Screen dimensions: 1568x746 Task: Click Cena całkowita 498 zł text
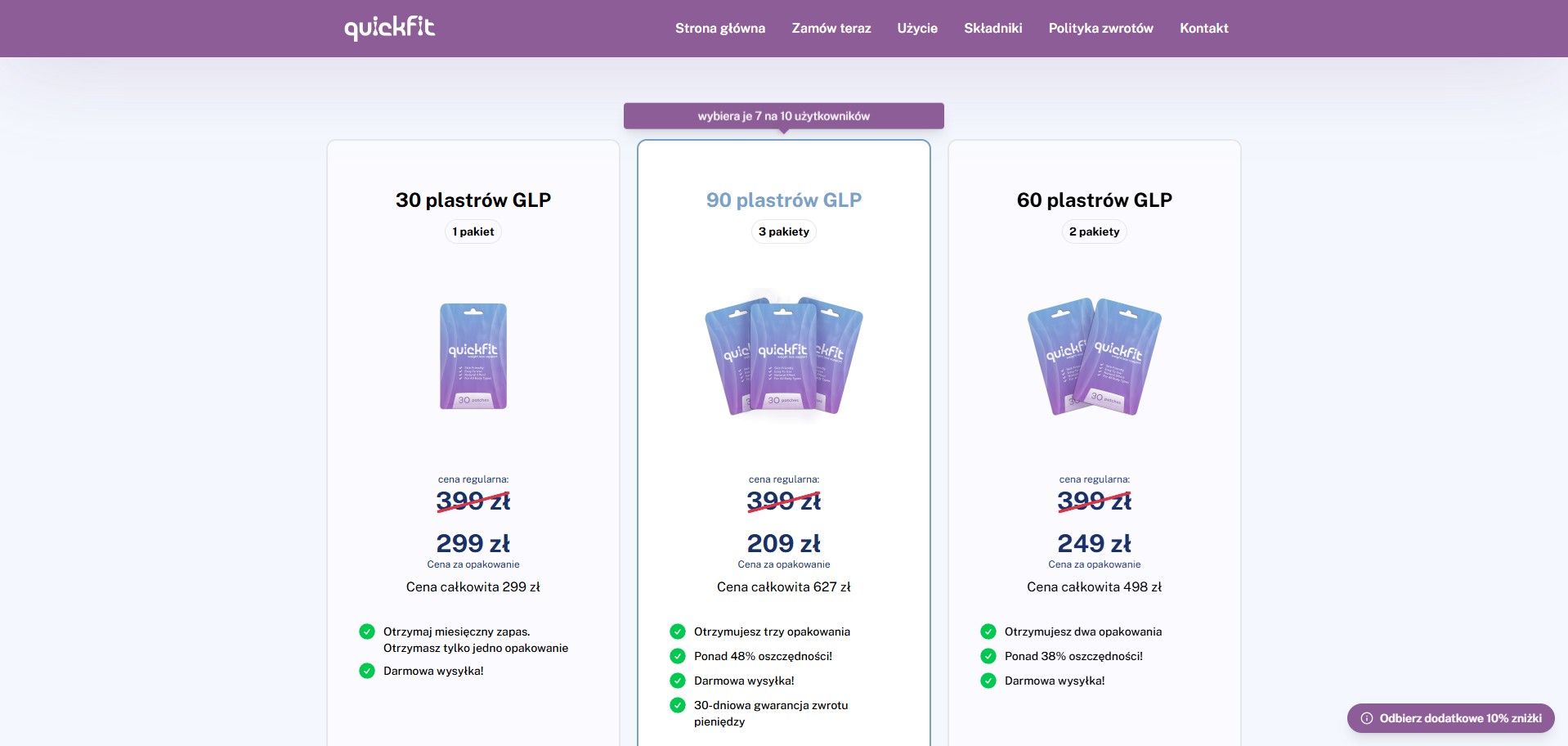point(1095,586)
